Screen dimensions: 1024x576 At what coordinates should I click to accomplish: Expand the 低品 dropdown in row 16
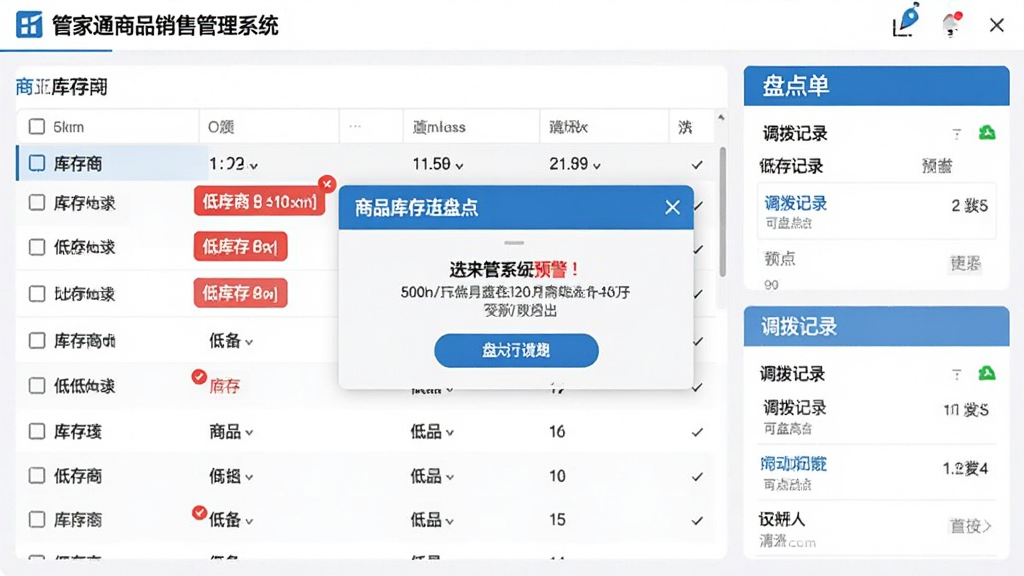(432, 432)
